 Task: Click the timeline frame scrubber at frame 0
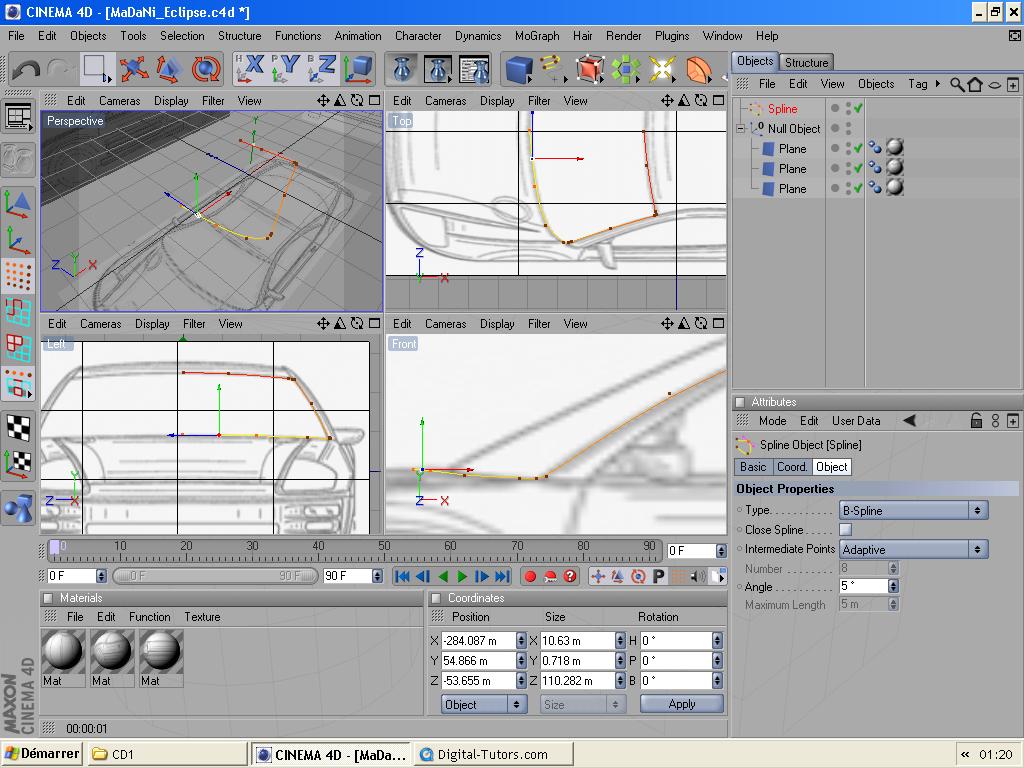coord(55,548)
